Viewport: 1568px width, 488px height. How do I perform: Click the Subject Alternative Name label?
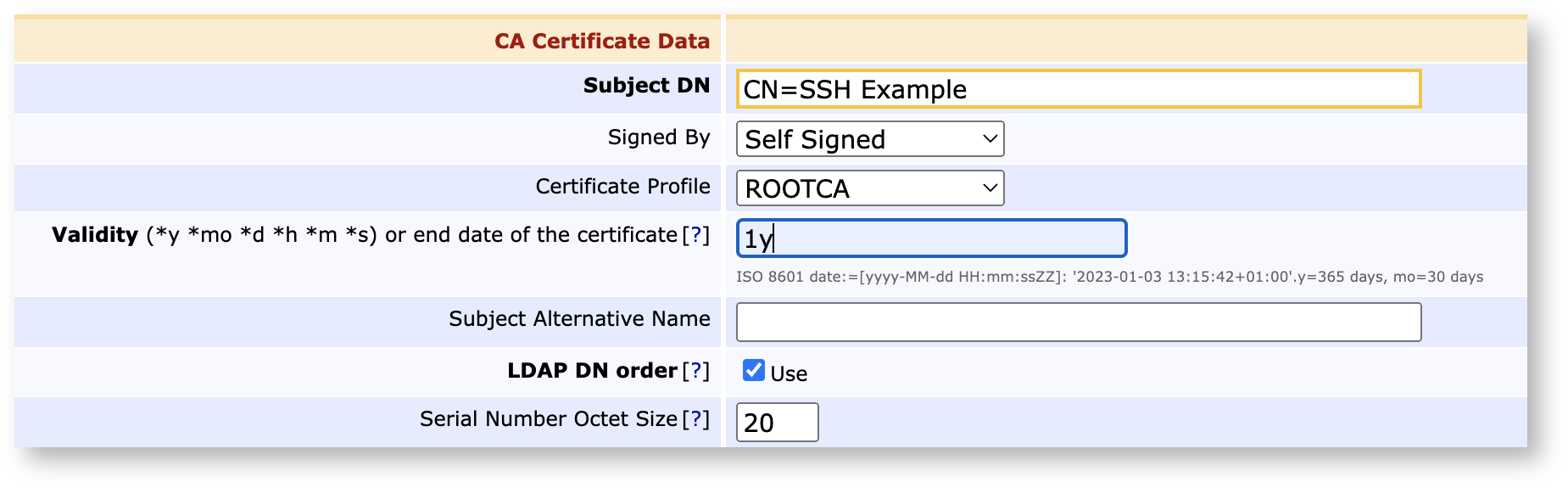579,319
